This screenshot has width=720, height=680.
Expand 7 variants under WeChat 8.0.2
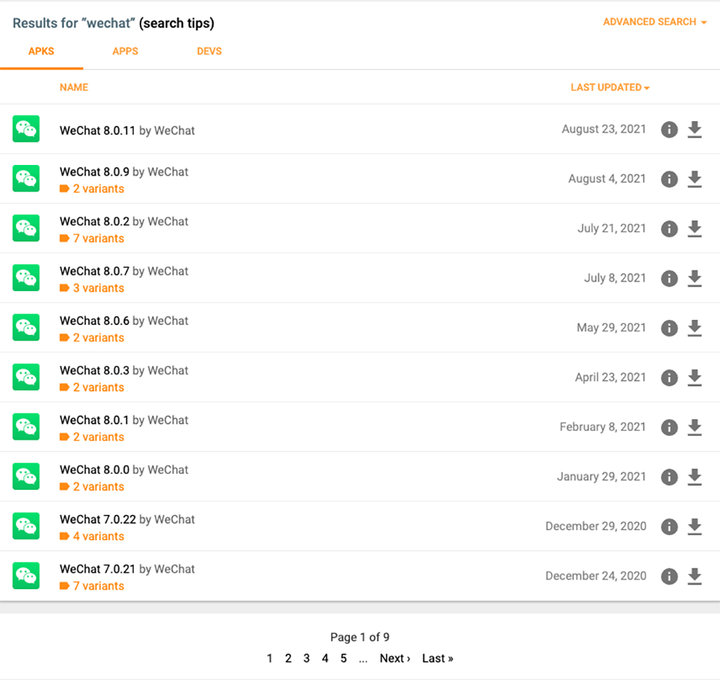pyautogui.click(x=97, y=239)
